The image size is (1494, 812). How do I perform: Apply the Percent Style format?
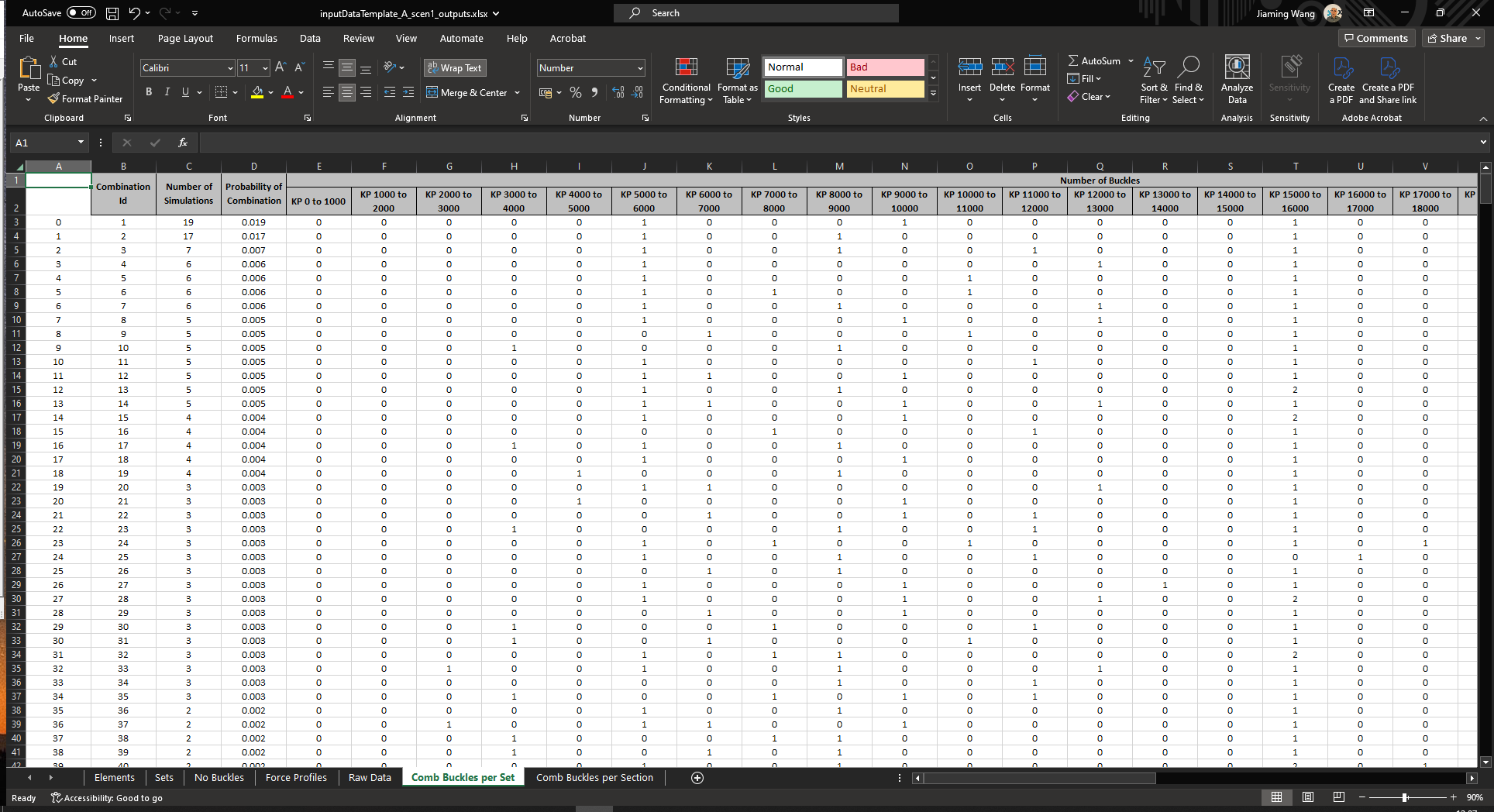point(575,92)
